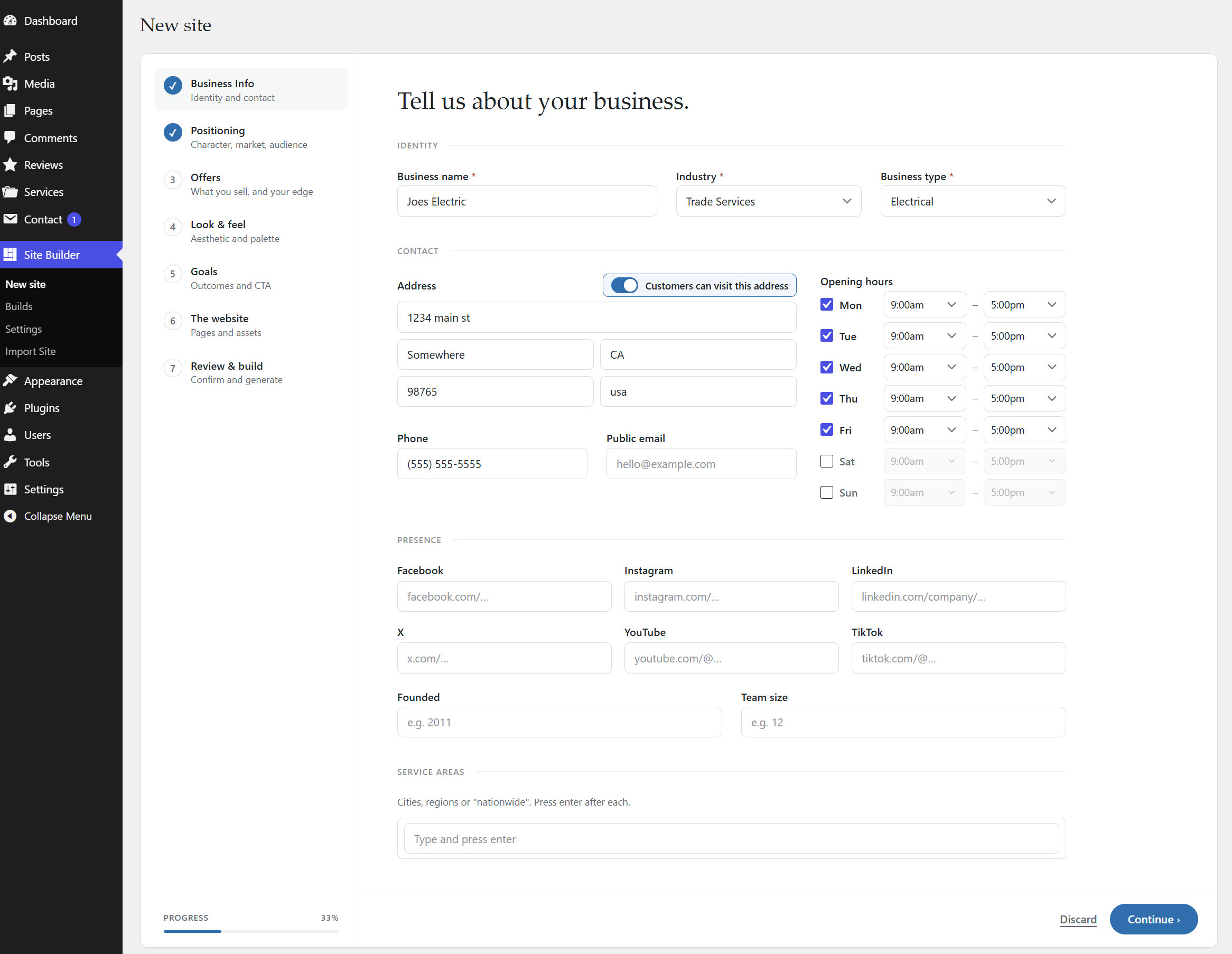1232x954 pixels.
Task: Click the Service areas tag input
Action: coord(731,838)
